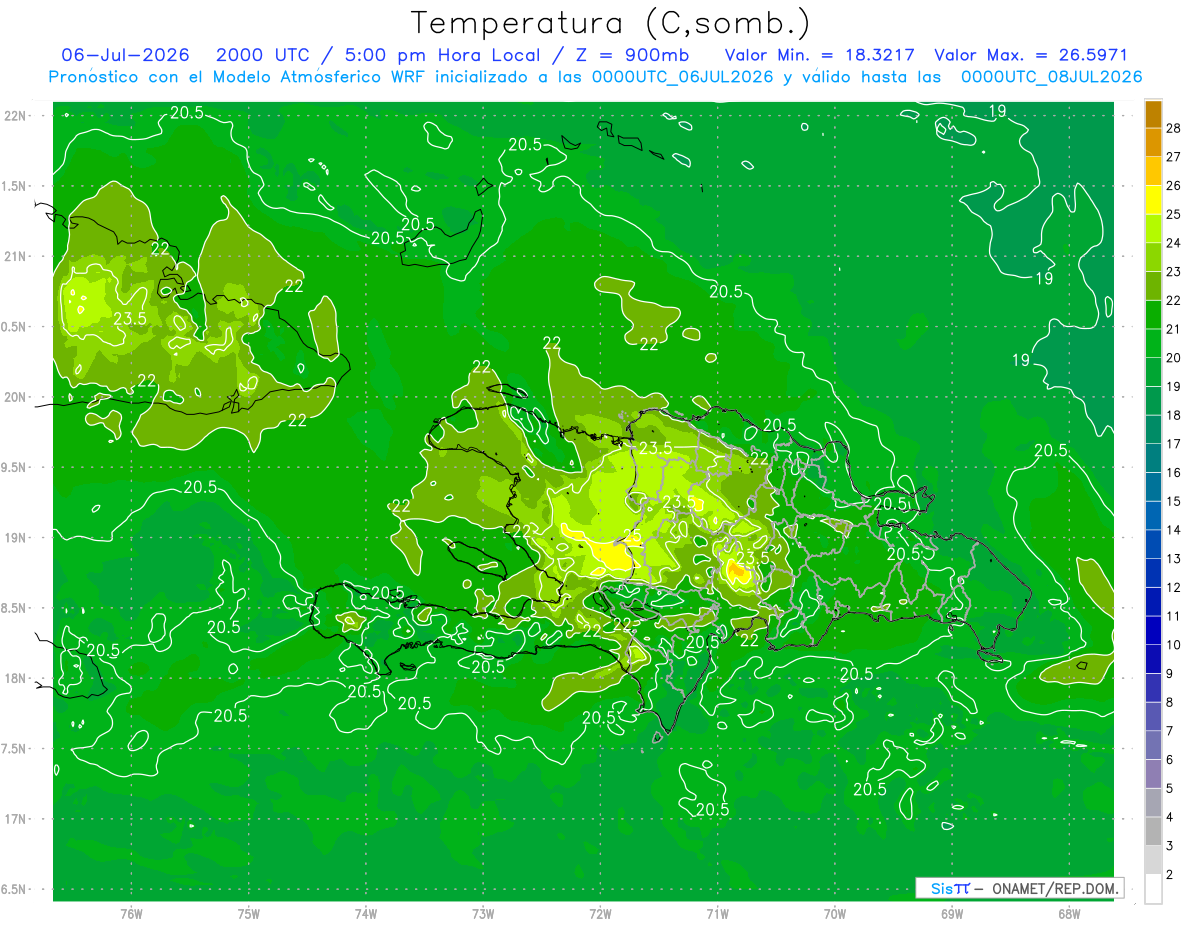Screen dimensions: 1200x927
Task: Click the "0000UTC_08JUL2026" valid-until time
Action: click(1051, 77)
